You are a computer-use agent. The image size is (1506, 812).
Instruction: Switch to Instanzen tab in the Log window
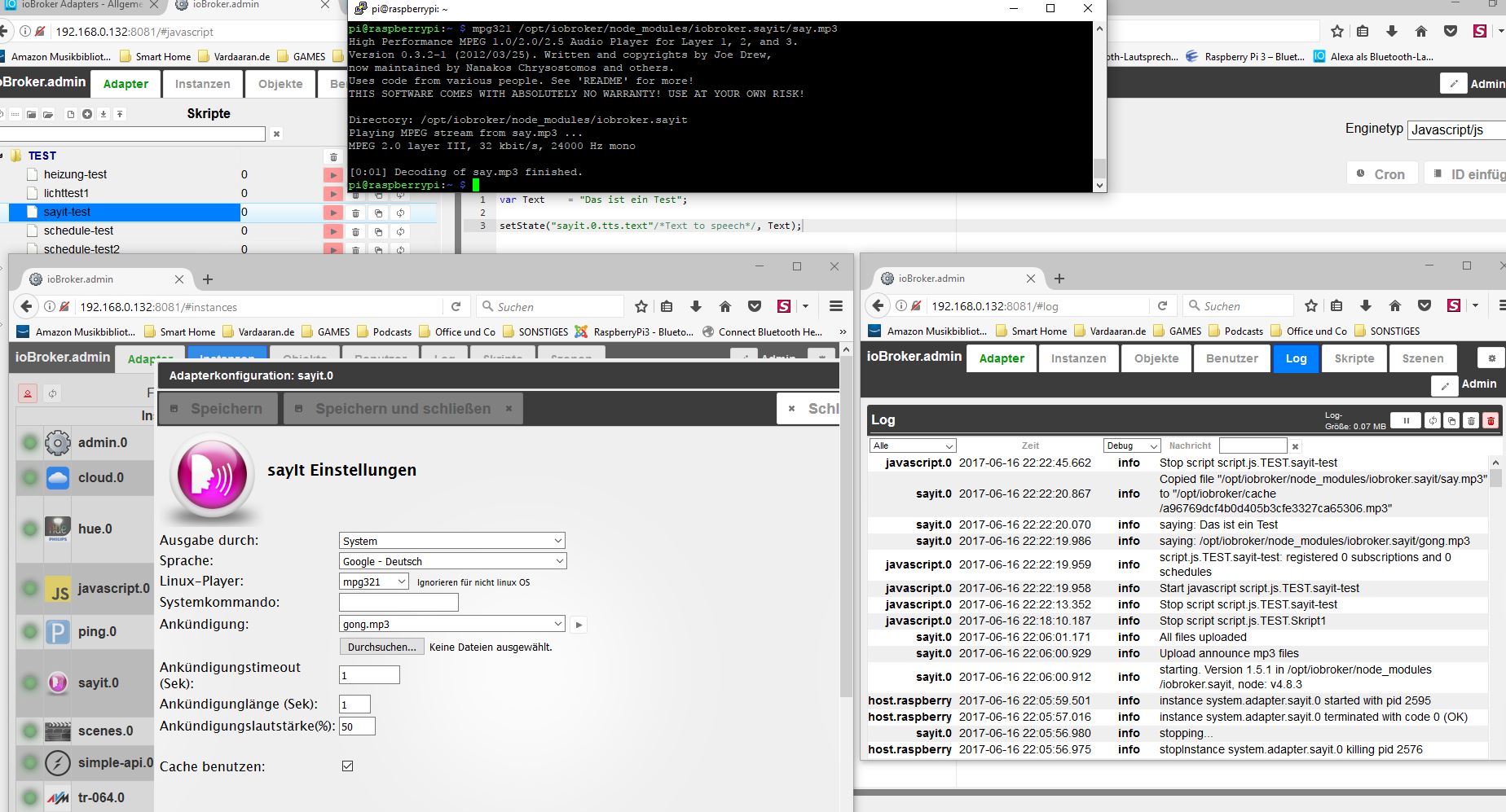coord(1078,358)
